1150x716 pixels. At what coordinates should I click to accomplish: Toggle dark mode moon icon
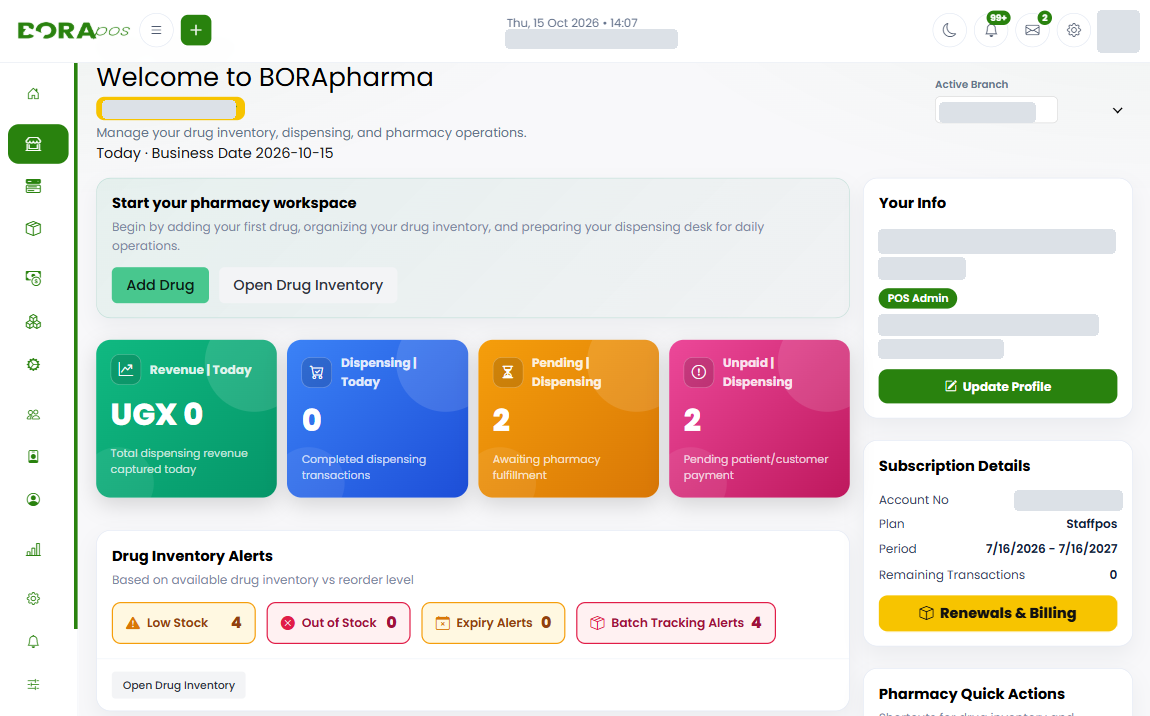950,30
